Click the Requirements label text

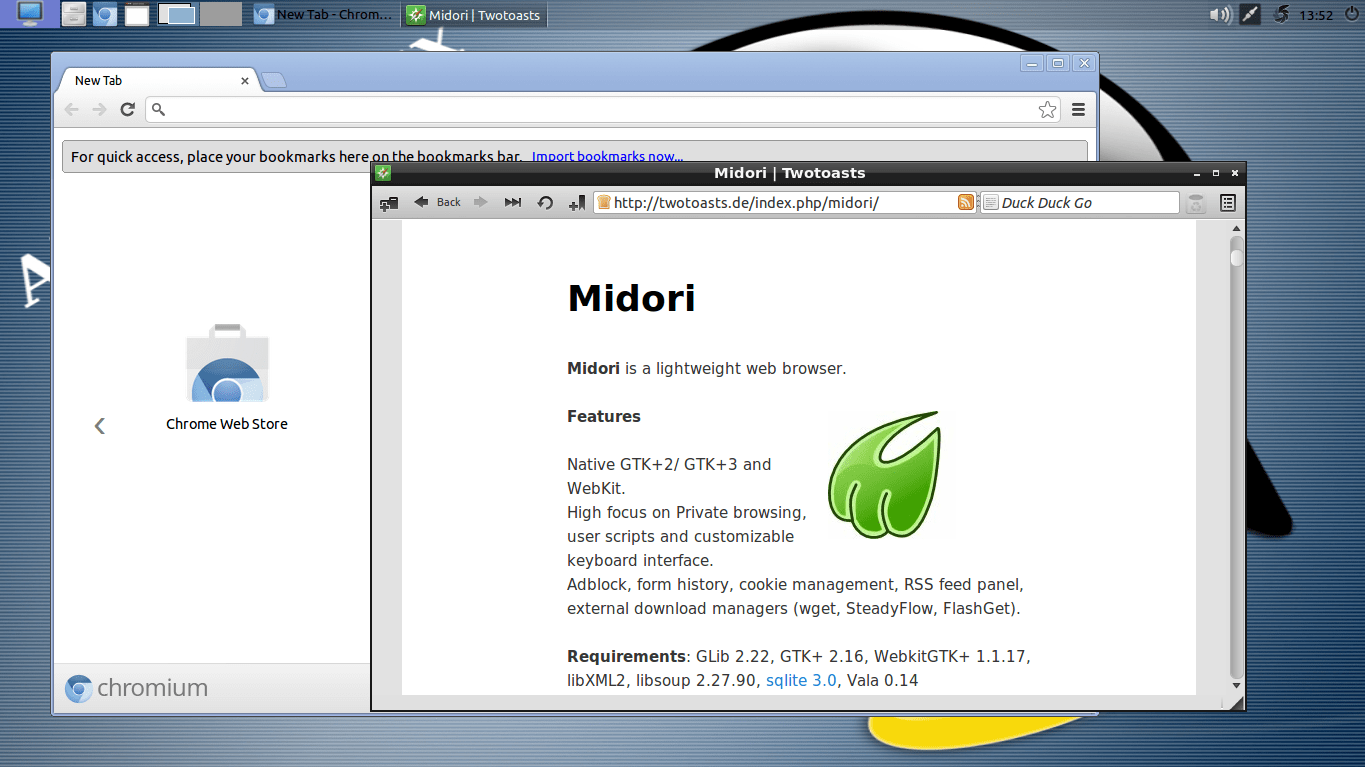626,656
